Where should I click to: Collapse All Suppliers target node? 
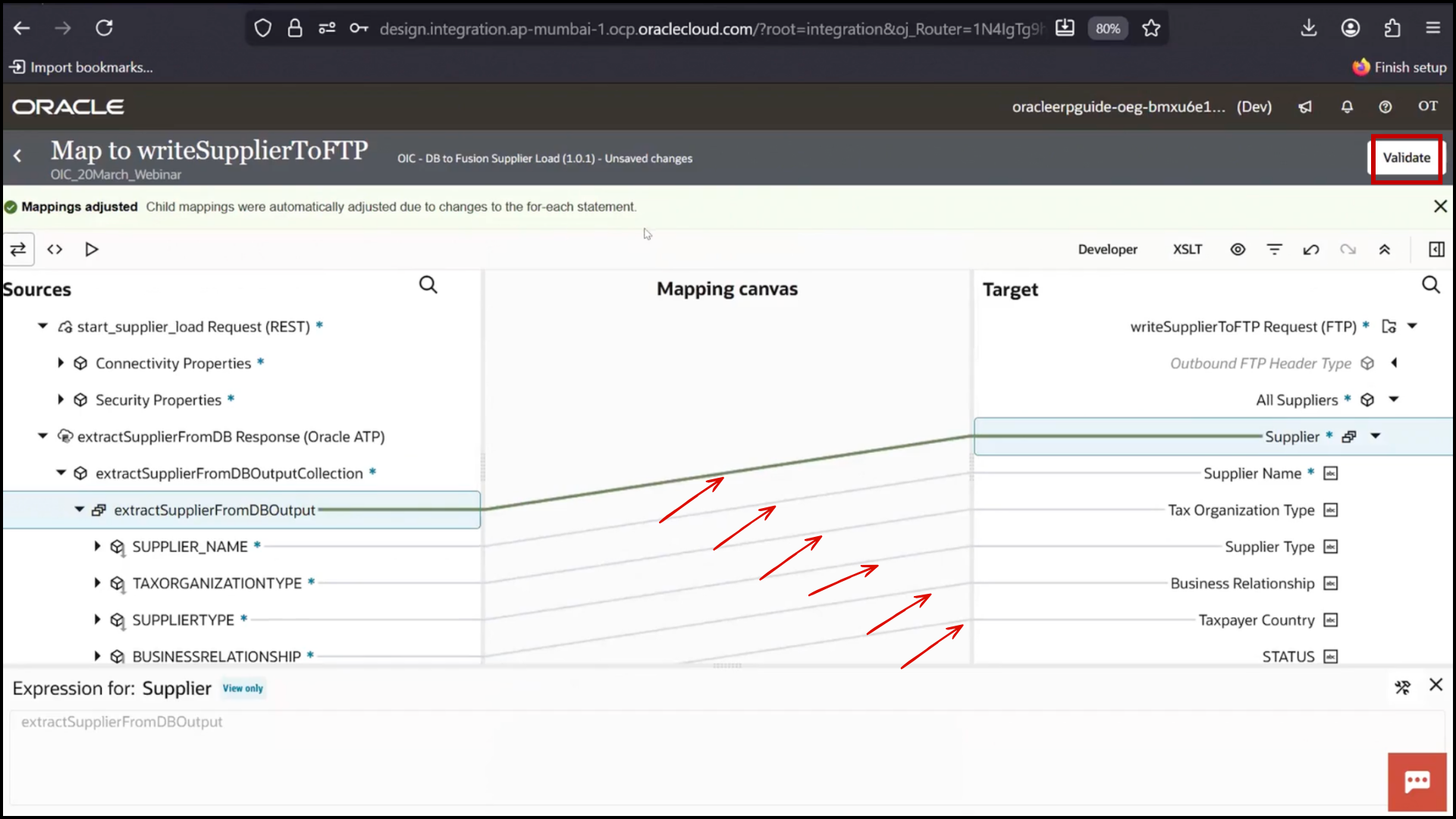(x=1394, y=400)
